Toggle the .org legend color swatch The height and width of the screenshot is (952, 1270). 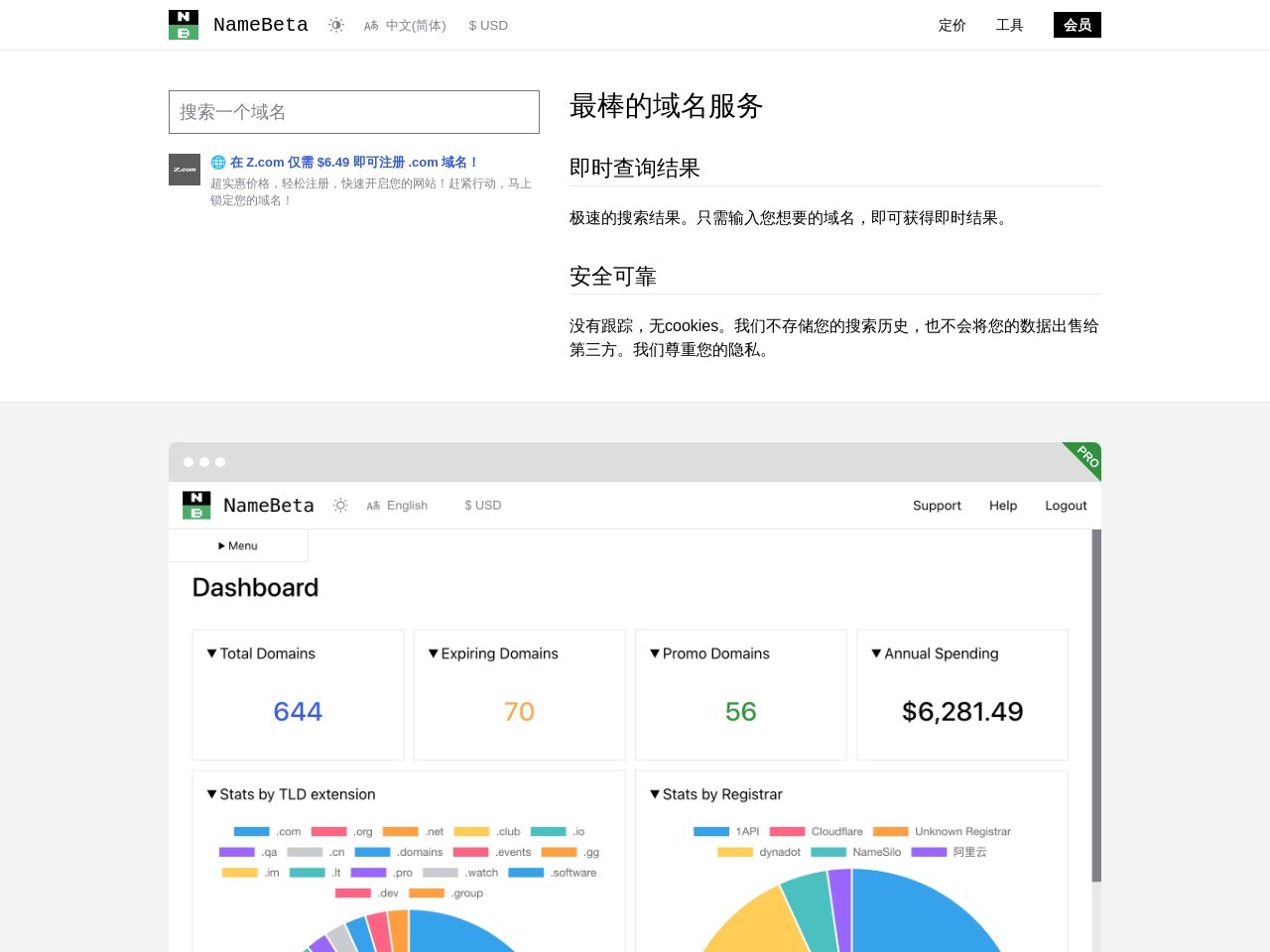[328, 831]
